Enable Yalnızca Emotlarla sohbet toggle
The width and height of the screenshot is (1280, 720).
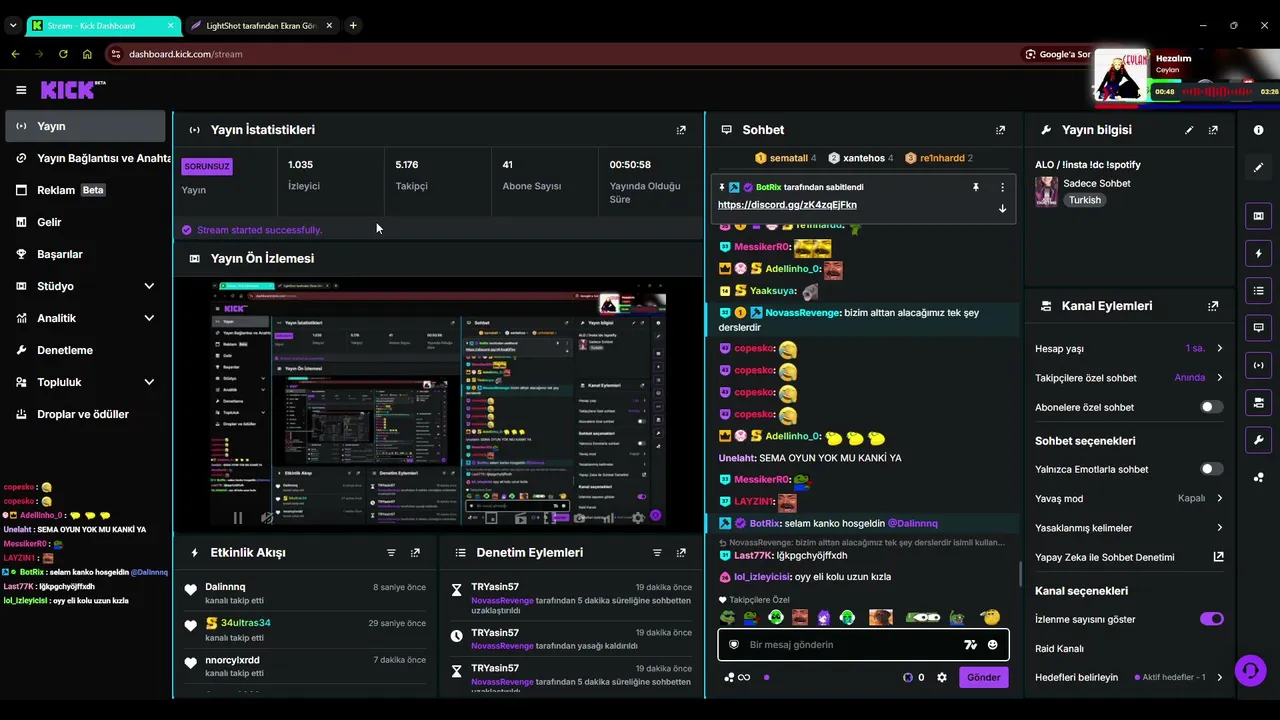pos(1211,469)
